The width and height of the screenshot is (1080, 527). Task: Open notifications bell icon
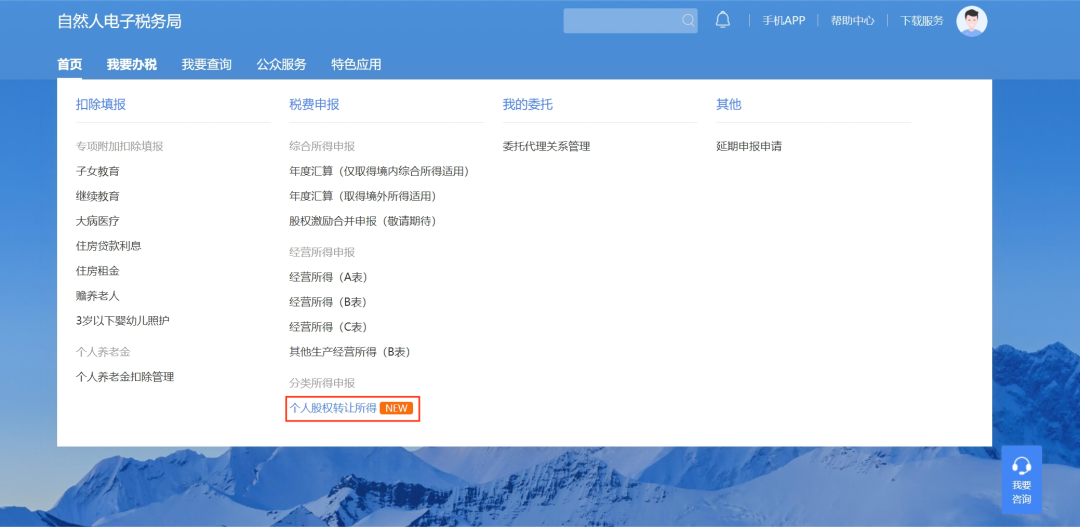tap(723, 21)
